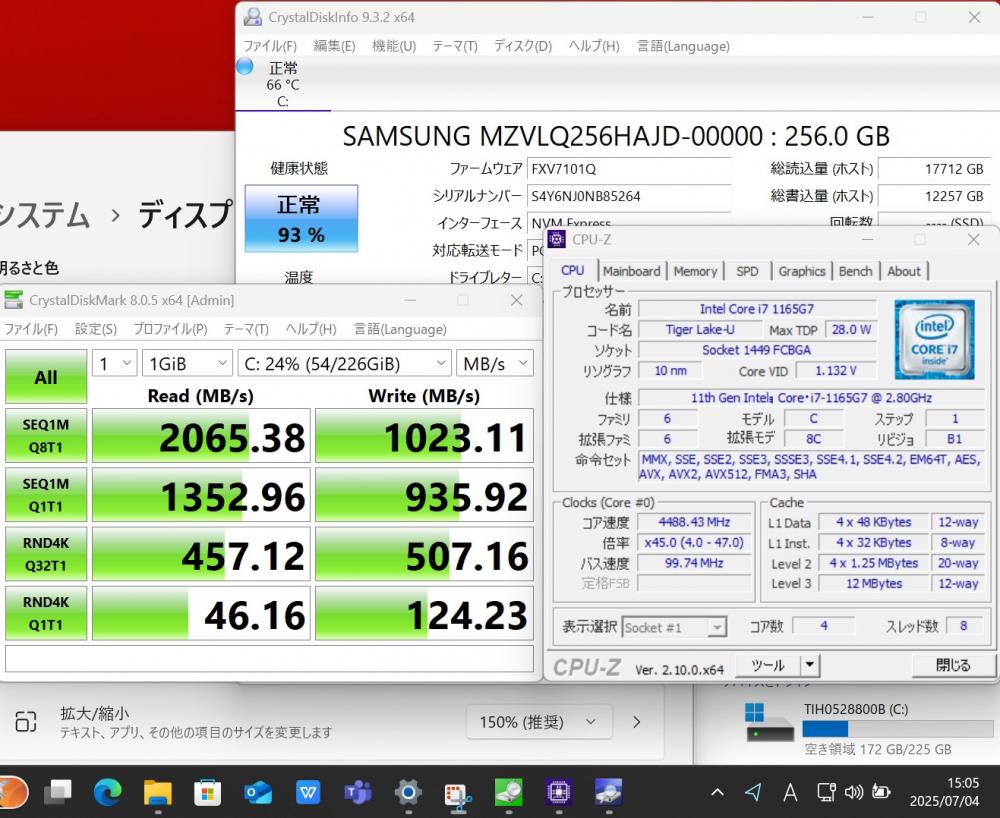Open the arrow dropdown next to ツール
This screenshot has height=818, width=1000.
809,665
